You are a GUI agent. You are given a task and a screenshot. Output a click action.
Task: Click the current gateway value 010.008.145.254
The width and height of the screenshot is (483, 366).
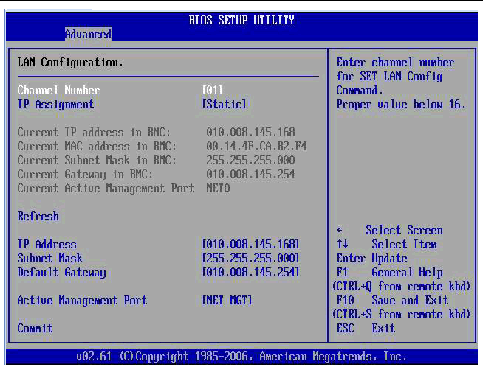251,174
